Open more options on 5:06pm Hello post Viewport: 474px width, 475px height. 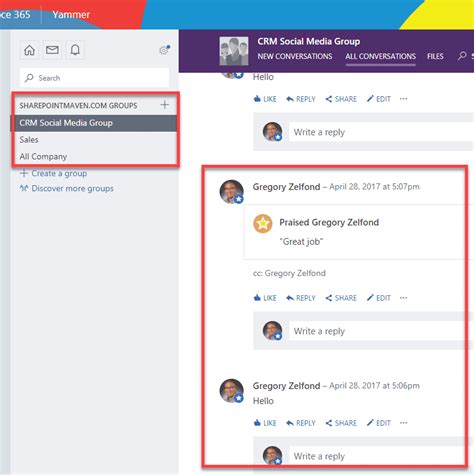pyautogui.click(x=403, y=423)
